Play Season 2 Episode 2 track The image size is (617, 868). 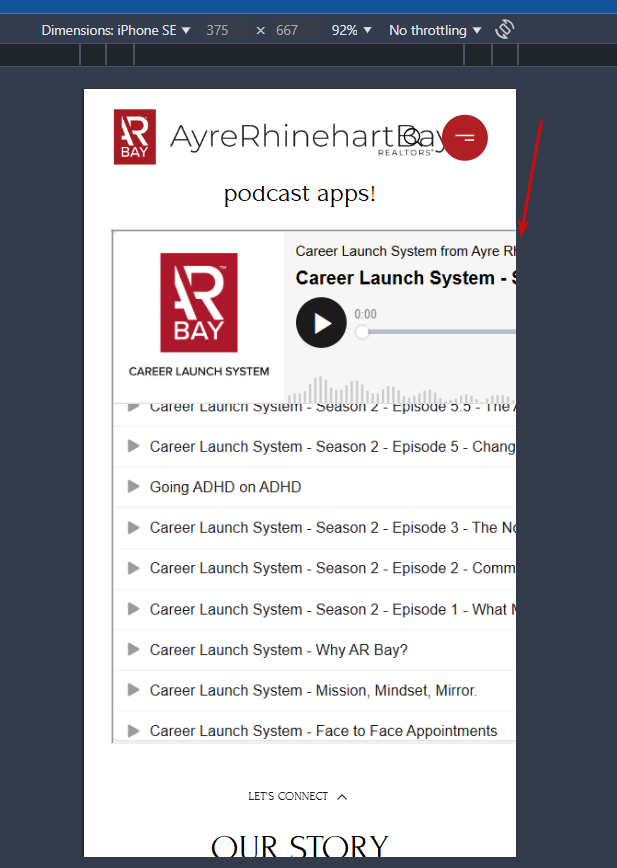(x=133, y=568)
